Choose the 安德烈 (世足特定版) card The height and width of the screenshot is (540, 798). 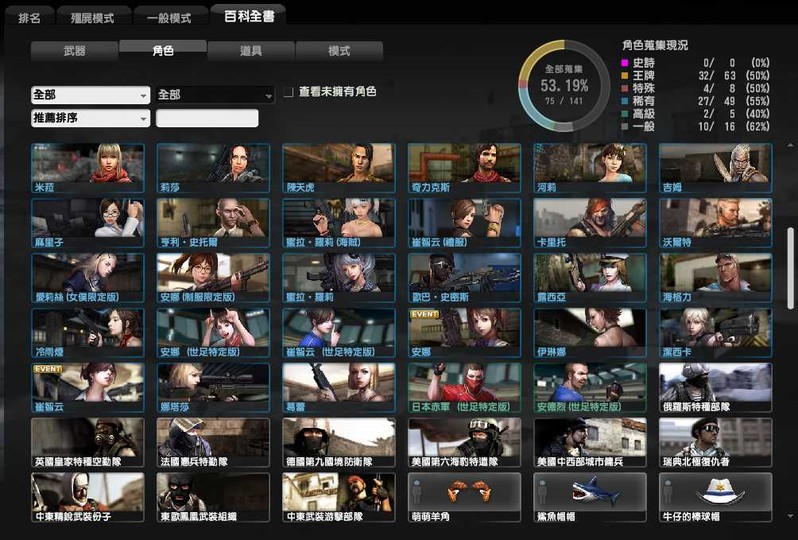[590, 388]
